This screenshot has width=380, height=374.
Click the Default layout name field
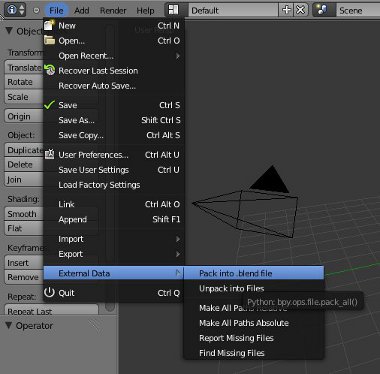click(x=233, y=10)
